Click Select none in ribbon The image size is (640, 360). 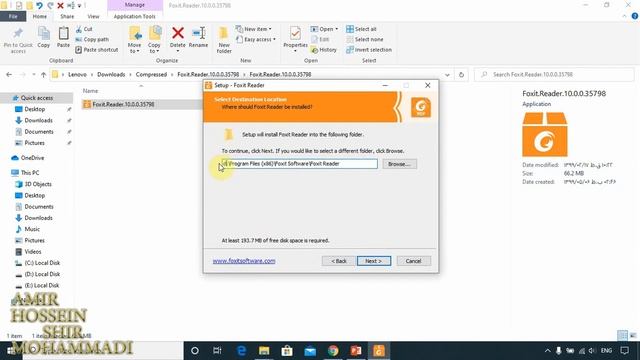tap(364, 40)
